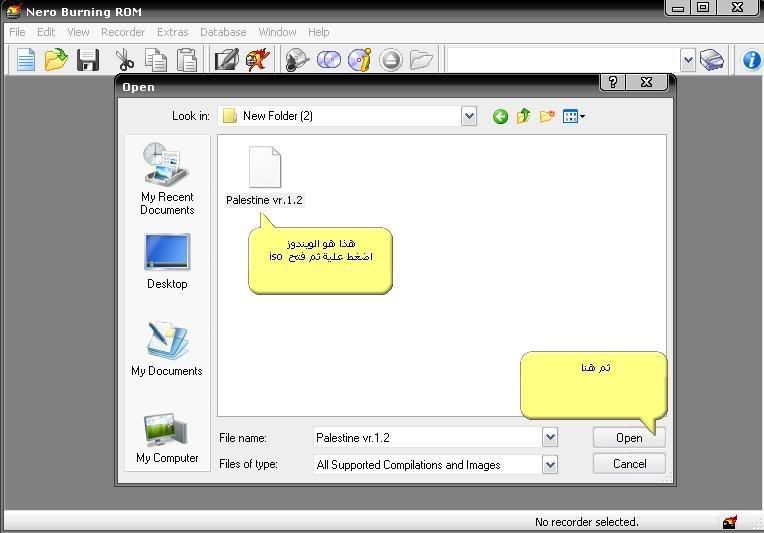The image size is (764, 533).
Task: Open the View menu grid icon
Action: 573,116
